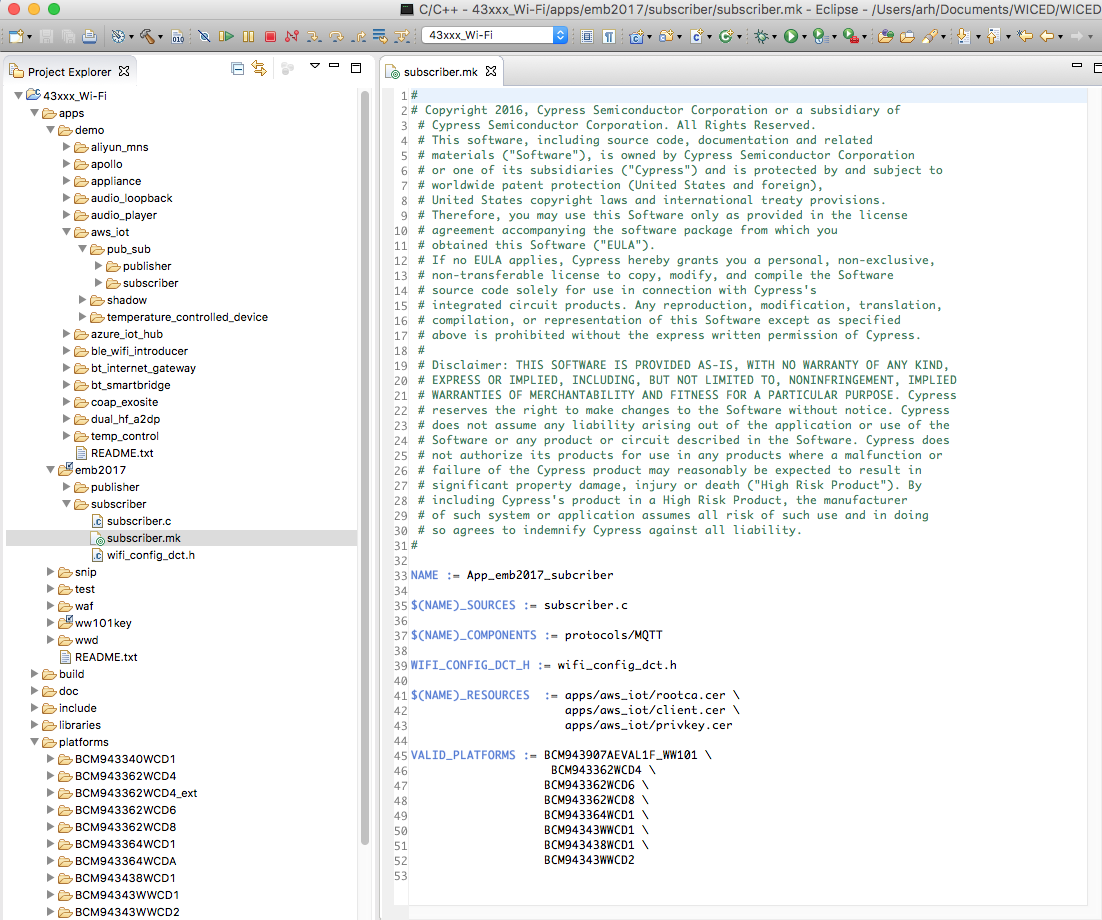Click the green Run button
1102x920 pixels.
(x=791, y=36)
